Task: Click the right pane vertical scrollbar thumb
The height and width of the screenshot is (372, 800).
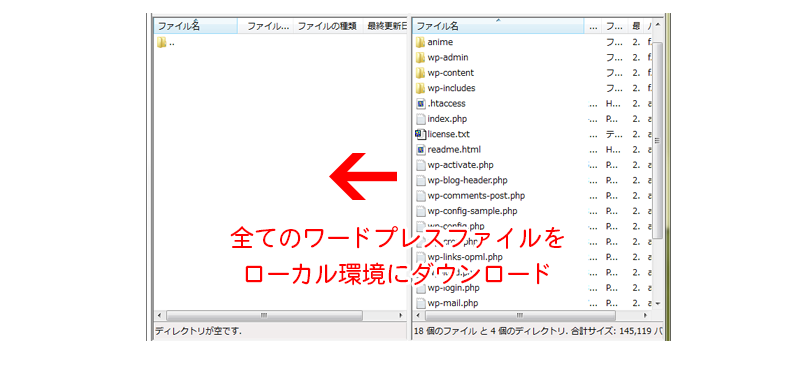Action: (x=658, y=141)
